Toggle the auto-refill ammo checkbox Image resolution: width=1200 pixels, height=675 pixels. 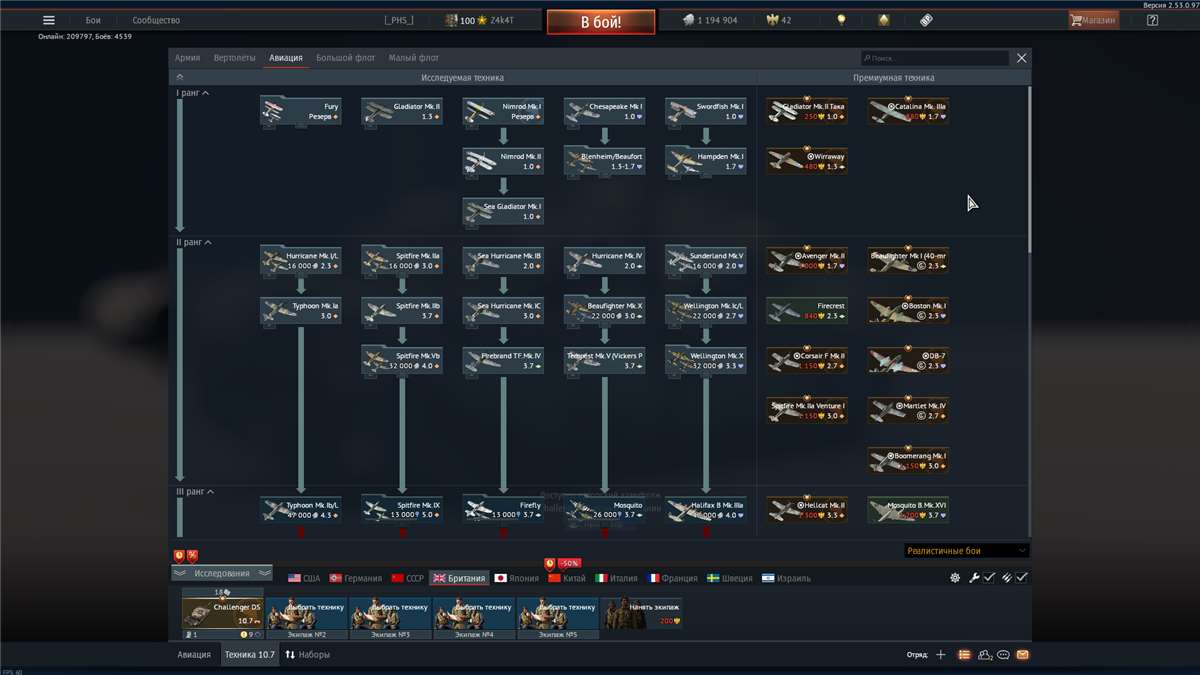pos(1022,578)
